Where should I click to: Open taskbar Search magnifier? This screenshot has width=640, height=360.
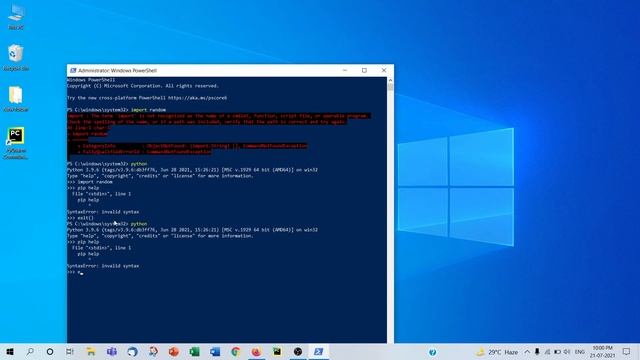[x=30, y=351]
